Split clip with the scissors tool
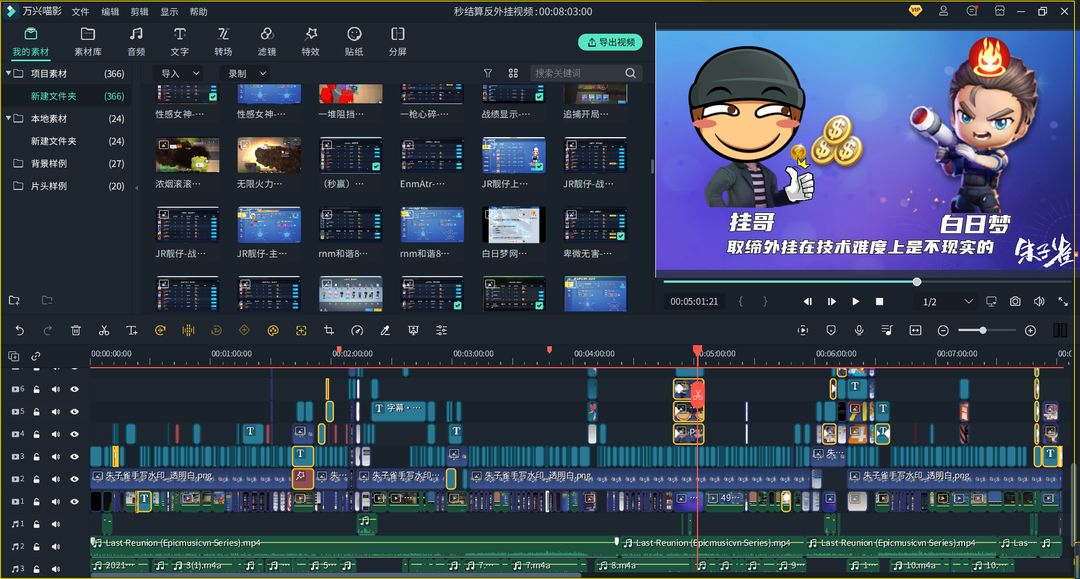The image size is (1080, 579). (104, 330)
